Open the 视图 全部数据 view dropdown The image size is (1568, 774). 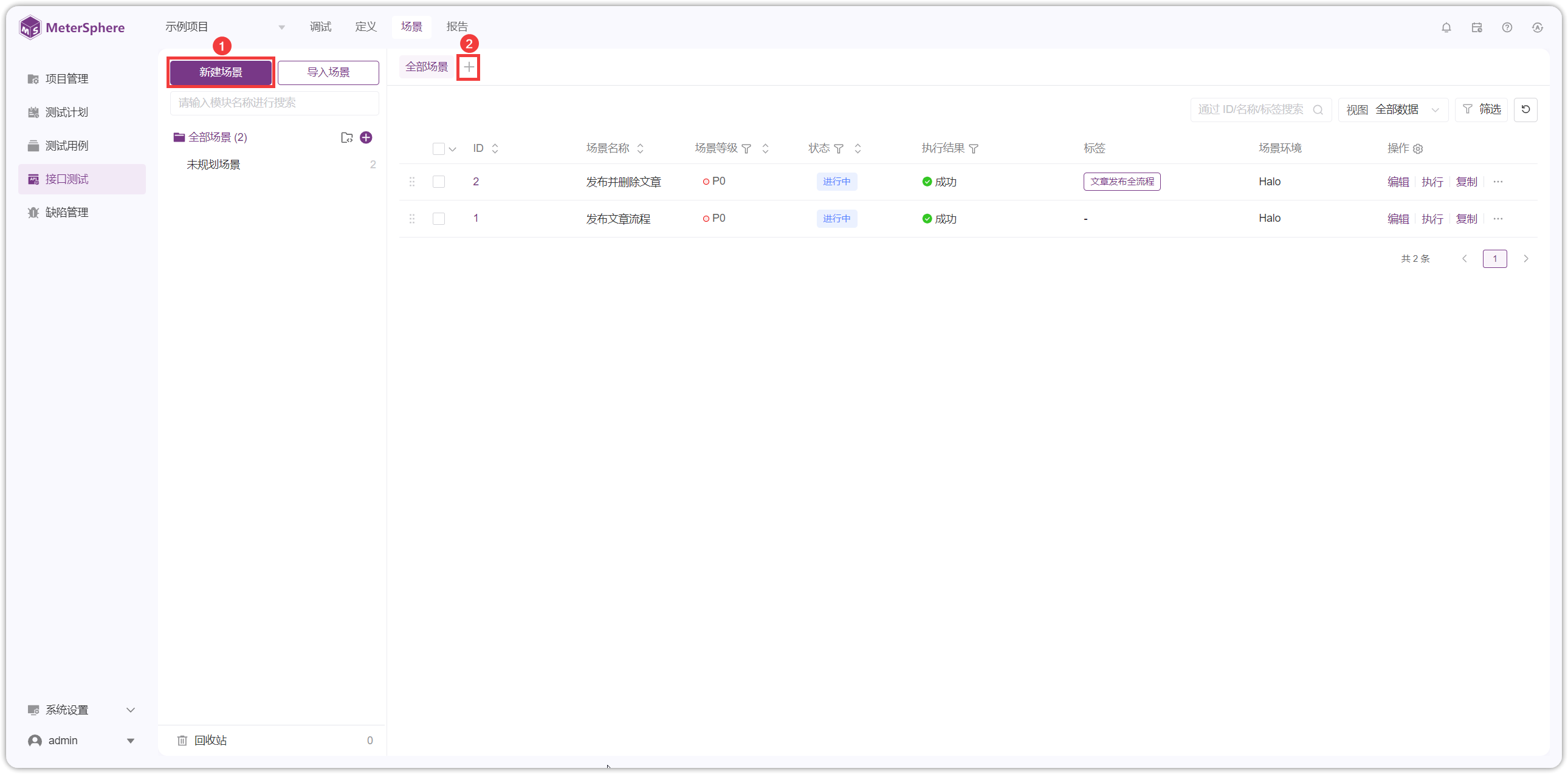pos(1393,109)
